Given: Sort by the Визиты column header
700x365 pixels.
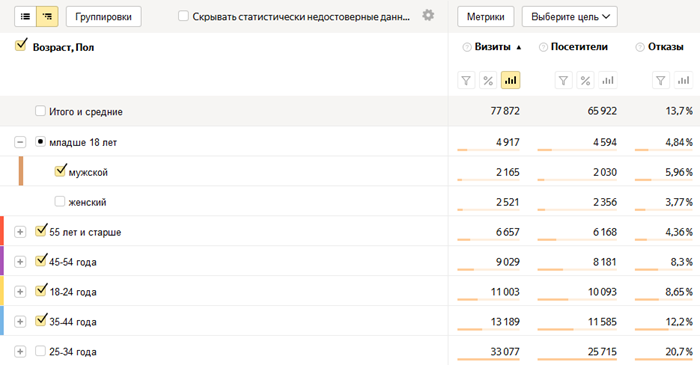Looking at the screenshot, I should click(492, 47).
